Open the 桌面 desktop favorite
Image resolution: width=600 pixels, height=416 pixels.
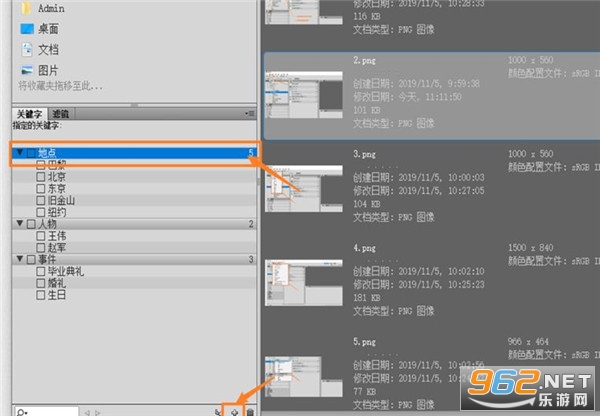pyautogui.click(x=39, y=29)
